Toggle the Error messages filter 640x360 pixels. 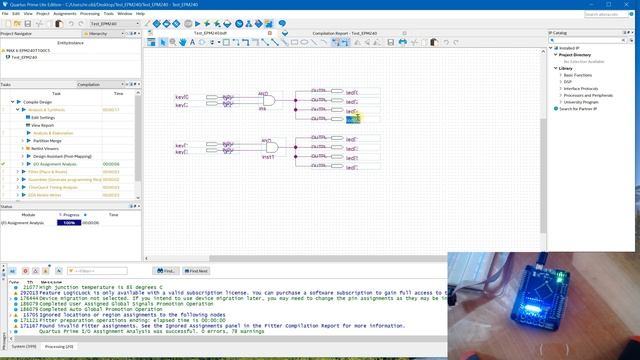tap(25, 271)
